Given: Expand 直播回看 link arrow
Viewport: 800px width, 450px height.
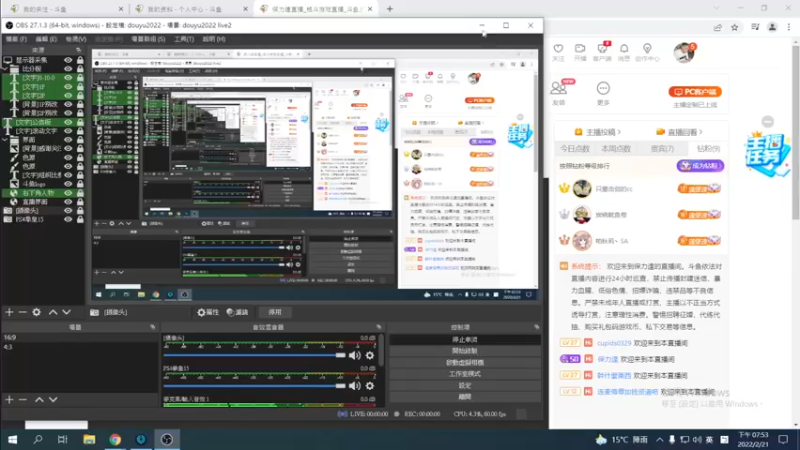Looking at the screenshot, I should coord(701,132).
